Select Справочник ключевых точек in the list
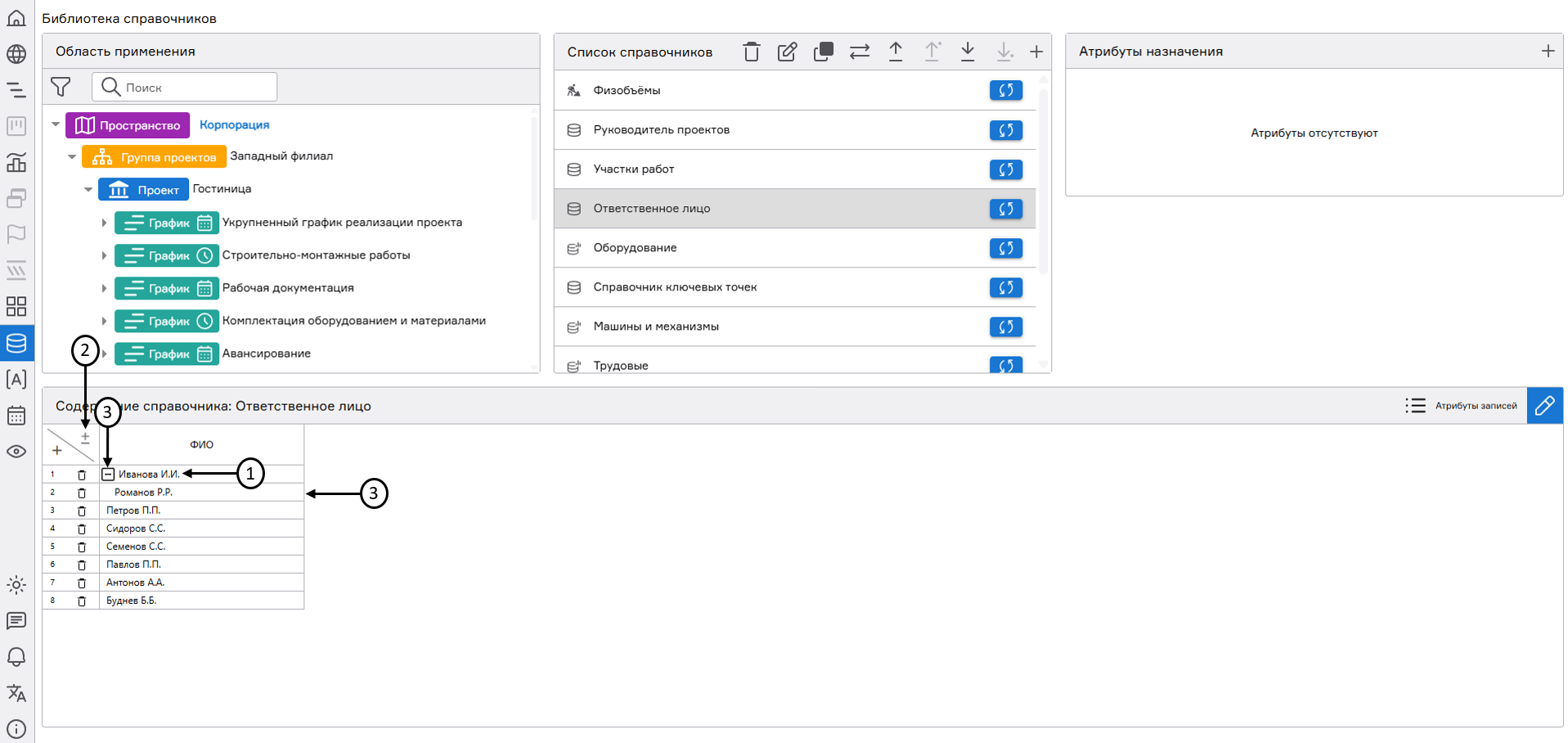1568x743 pixels. coord(675,287)
